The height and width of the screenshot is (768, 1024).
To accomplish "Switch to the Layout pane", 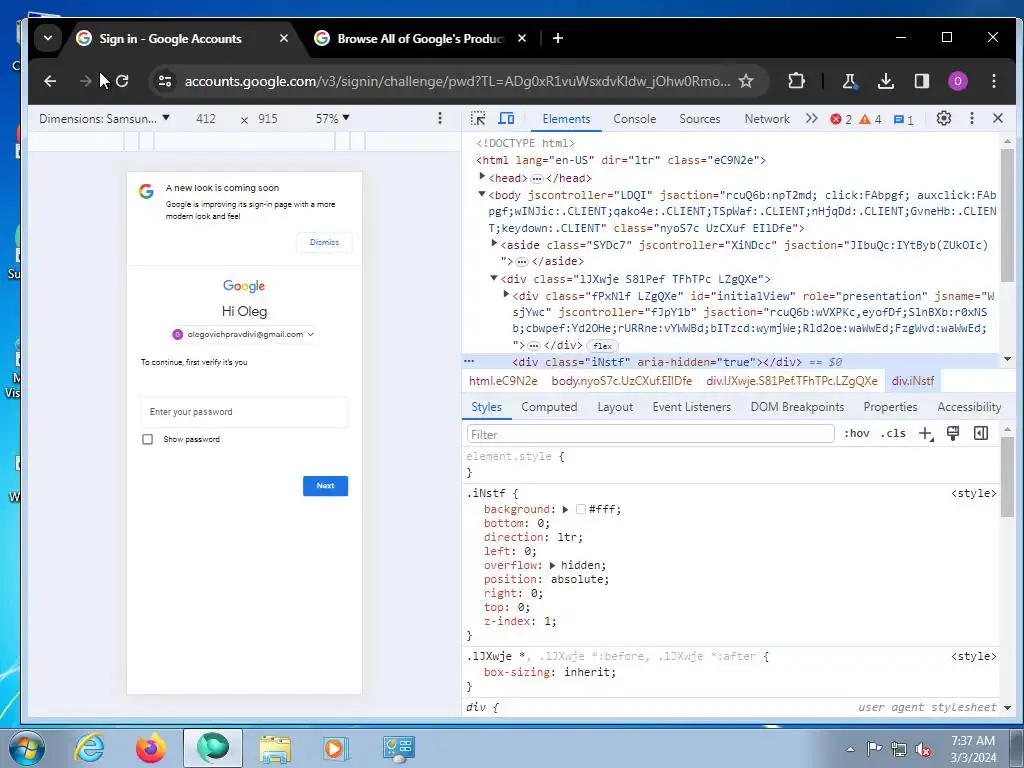I will [615, 407].
